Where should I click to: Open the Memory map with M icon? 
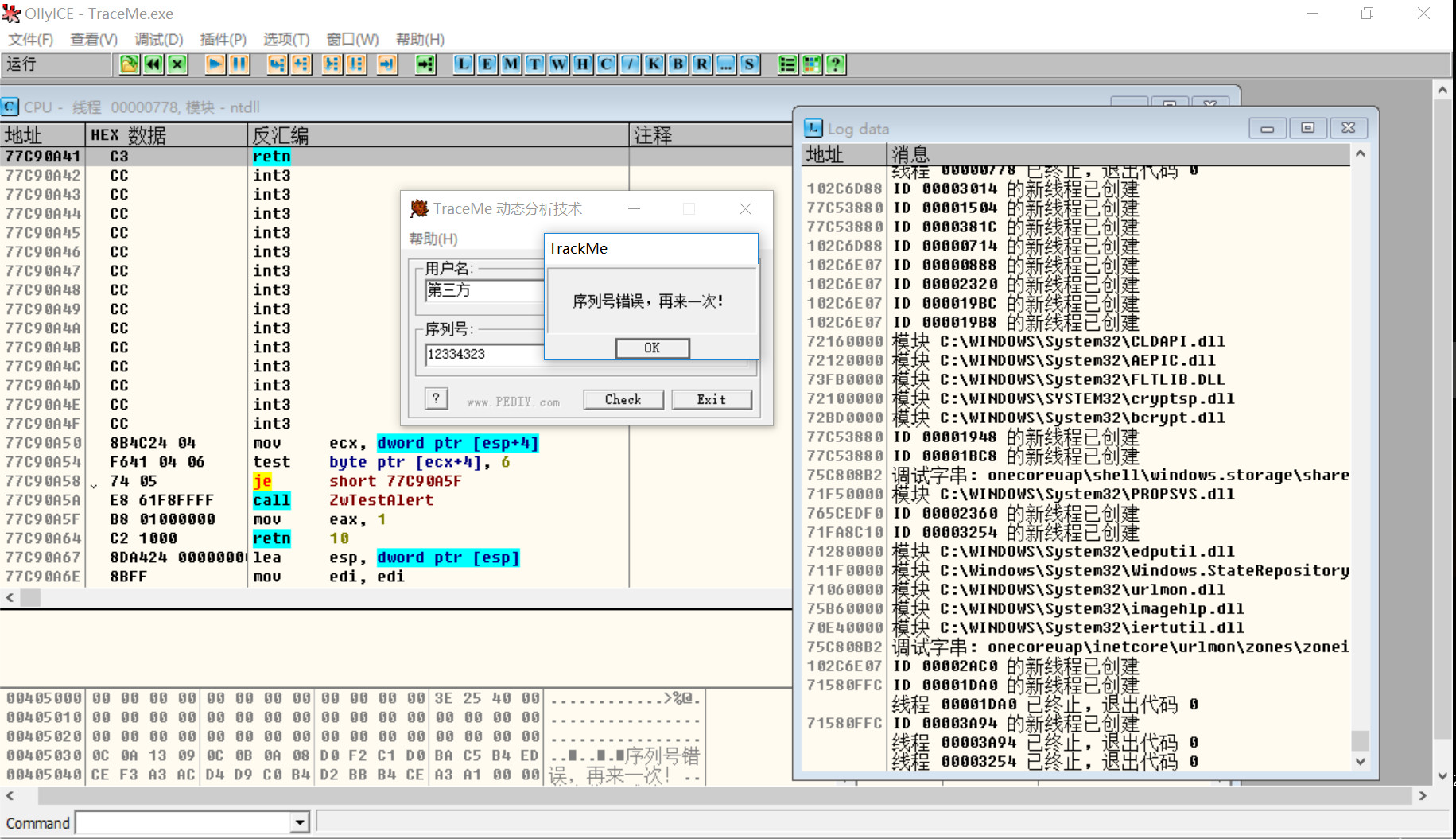coord(511,64)
